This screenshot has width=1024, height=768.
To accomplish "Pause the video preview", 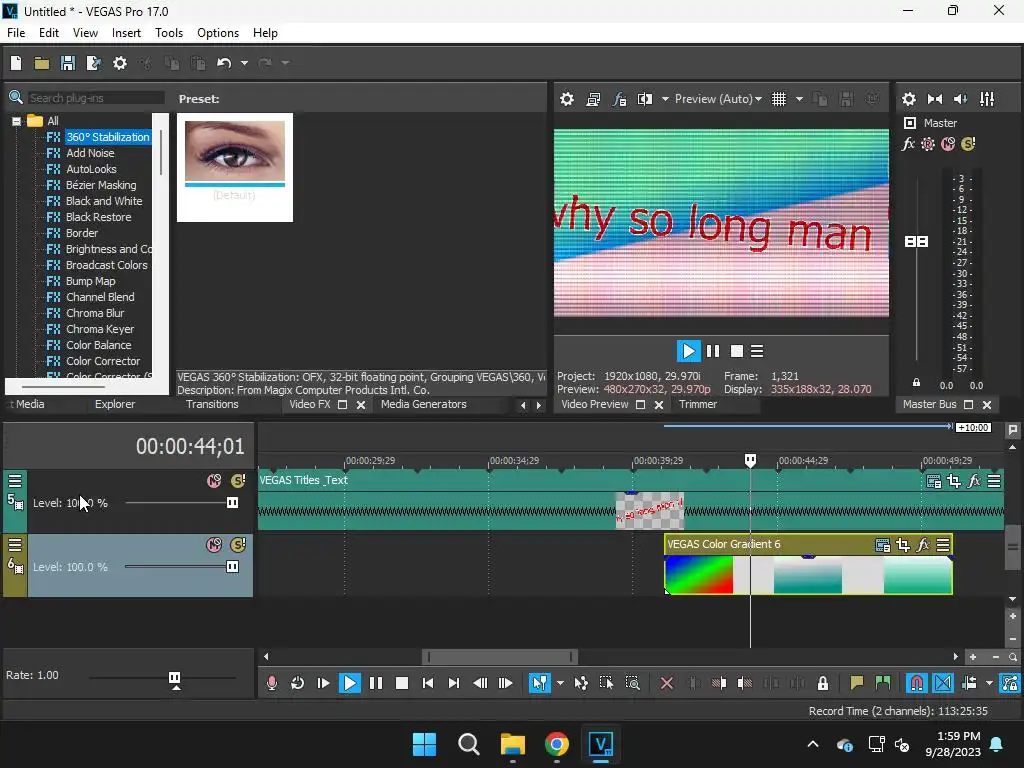I will coord(713,351).
